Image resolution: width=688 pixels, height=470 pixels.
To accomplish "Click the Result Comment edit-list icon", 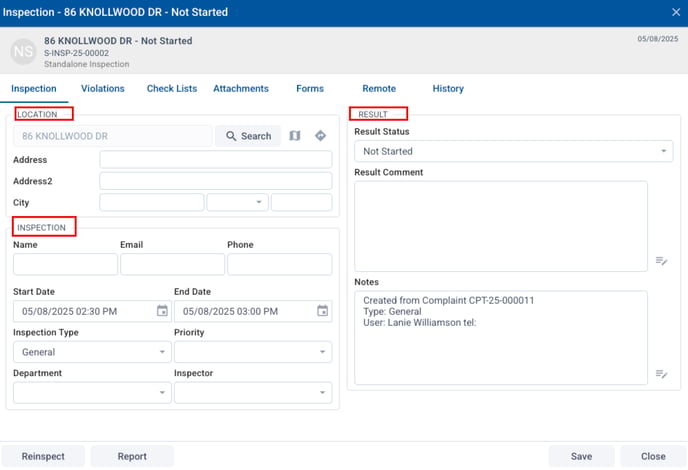I will [661, 261].
